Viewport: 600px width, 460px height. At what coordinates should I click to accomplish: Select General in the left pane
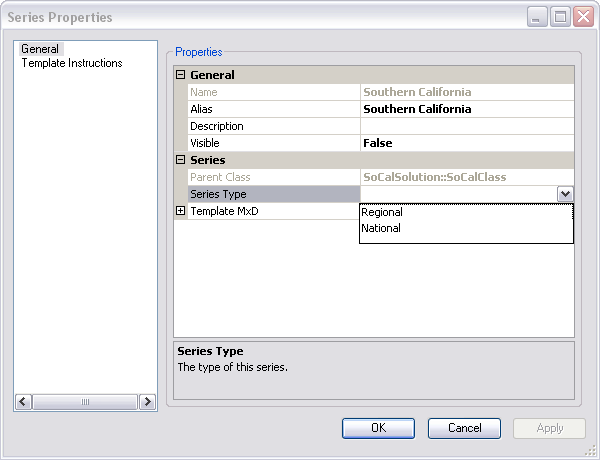point(40,48)
